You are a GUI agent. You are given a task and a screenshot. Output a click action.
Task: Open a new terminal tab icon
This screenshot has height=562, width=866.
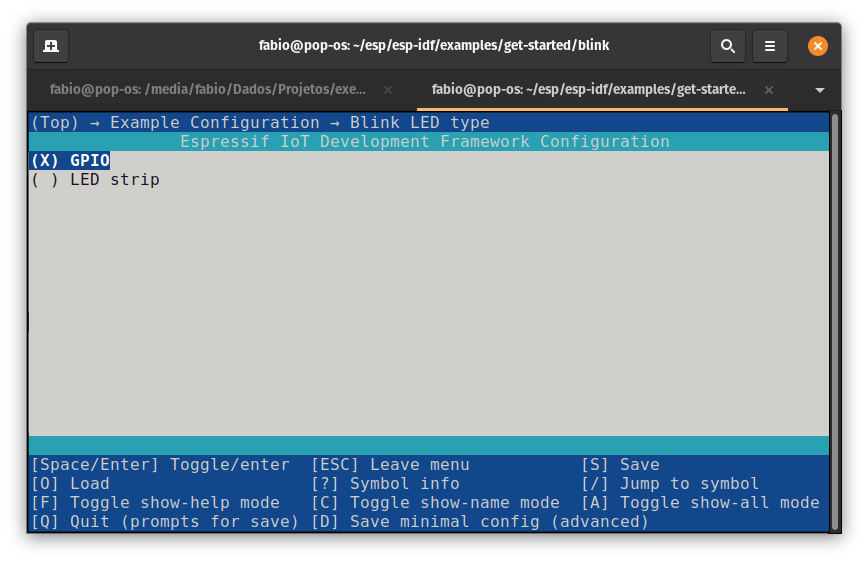click(x=51, y=46)
